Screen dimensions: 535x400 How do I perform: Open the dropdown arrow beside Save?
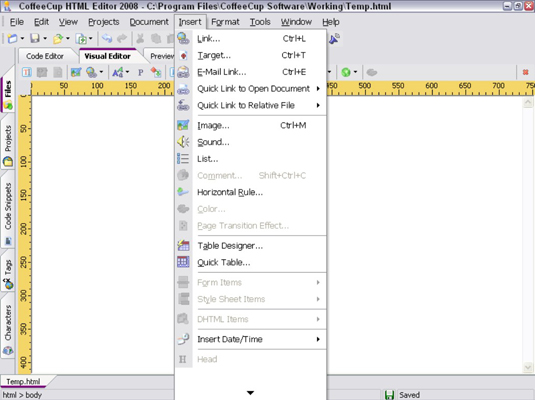point(45,39)
